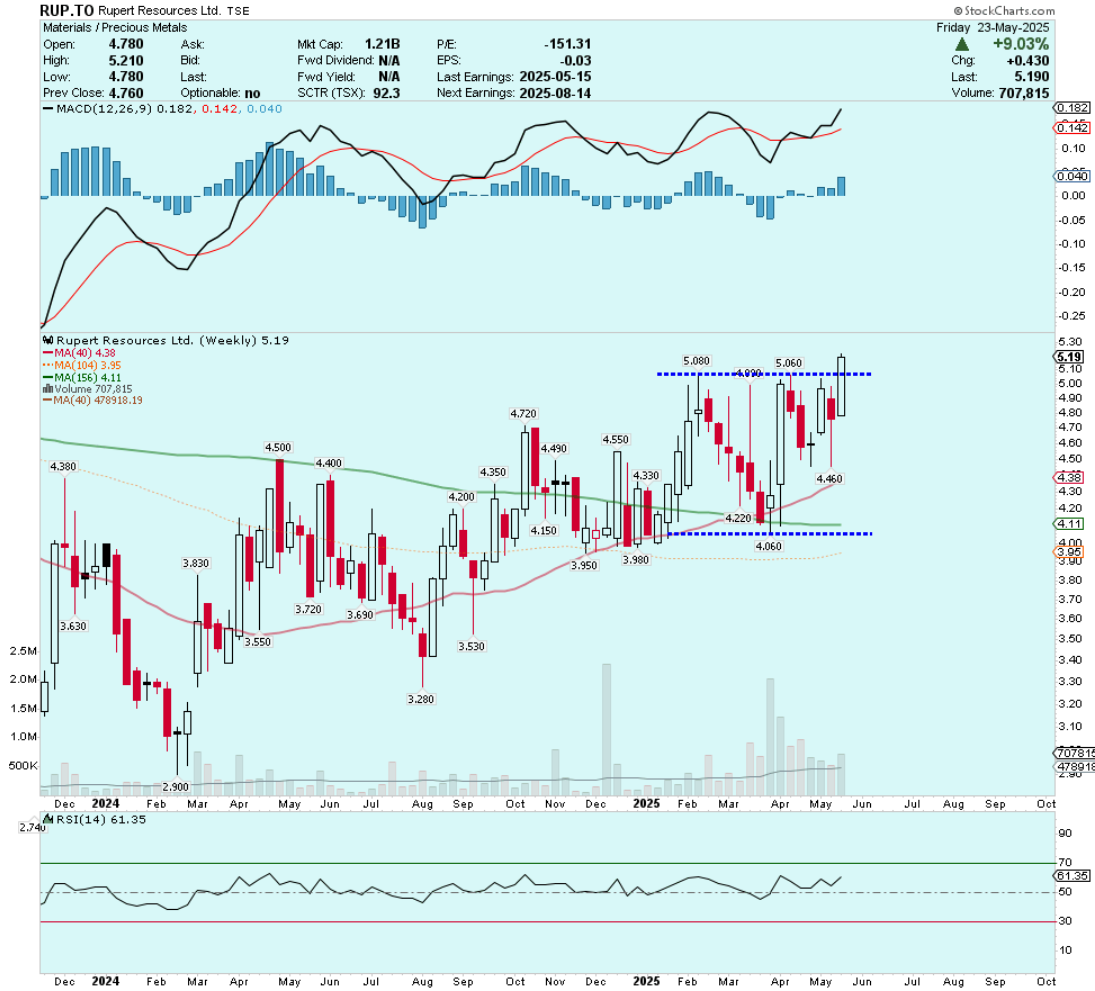Click the 3.830 price annotation
The width and height of the screenshot is (1095, 991).
(196, 564)
